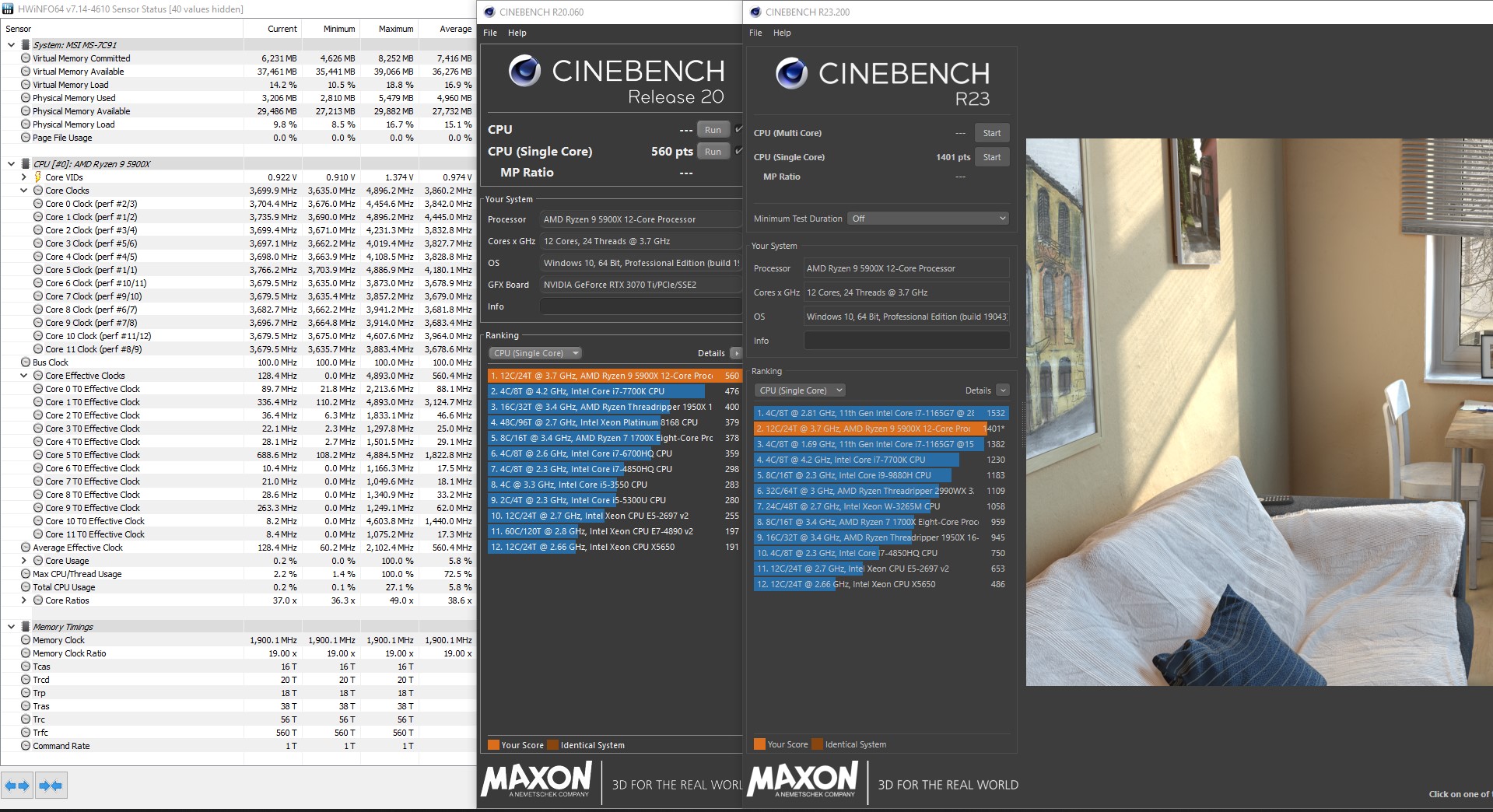This screenshot has width=1493, height=812.
Task: Click the Cinebench R20.060 title bar icon
Action: point(489,12)
